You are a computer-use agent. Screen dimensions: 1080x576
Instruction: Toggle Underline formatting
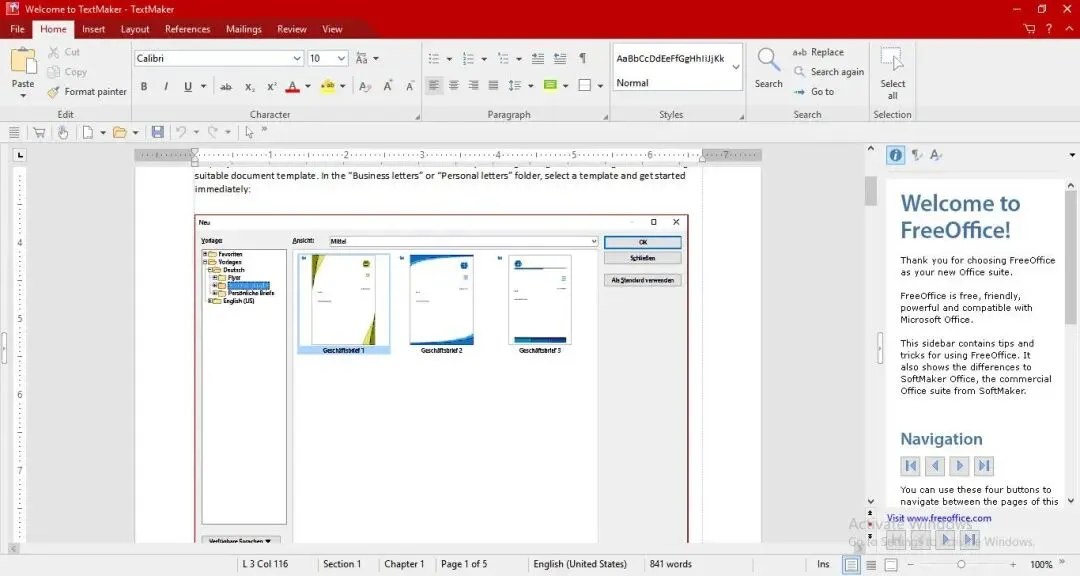pos(187,86)
